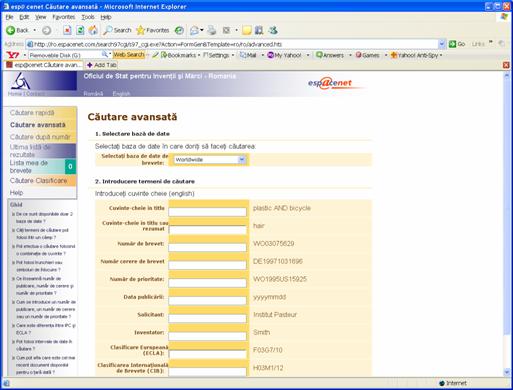Open the browser Search pane
513x390 pixels.
coord(117,30)
